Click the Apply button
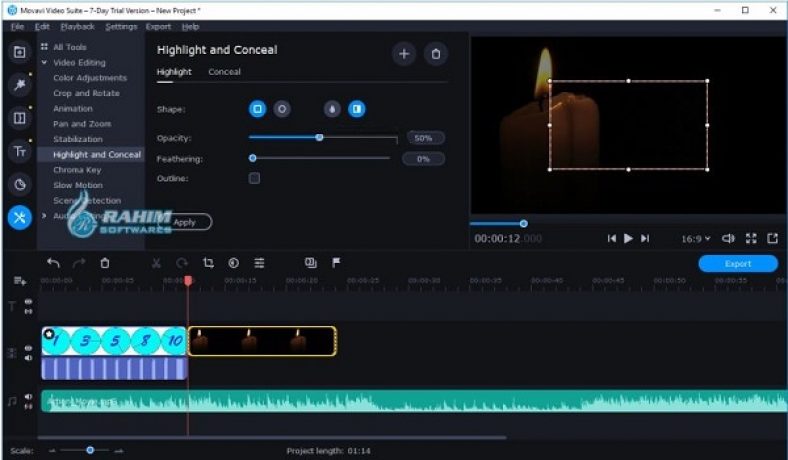788x460 pixels. tap(184, 222)
